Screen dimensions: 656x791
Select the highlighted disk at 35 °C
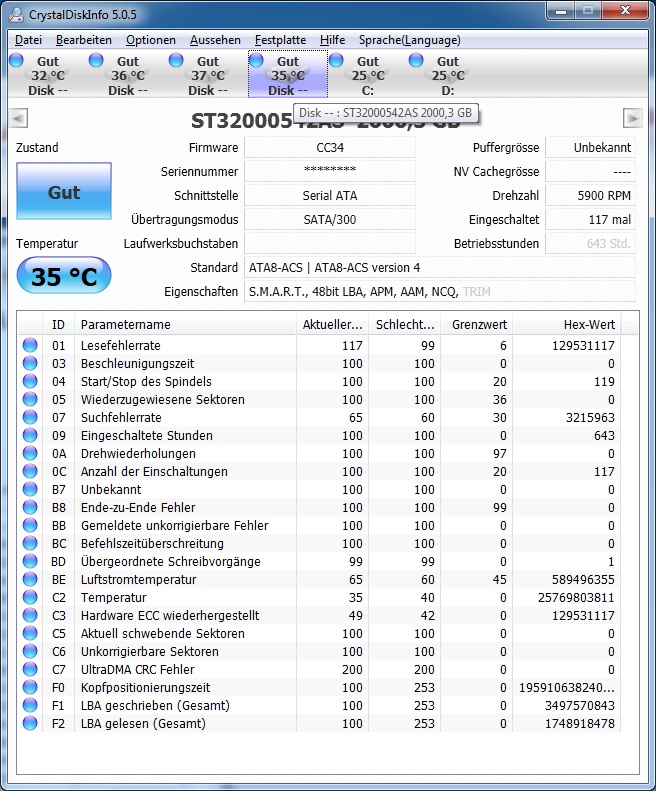[x=288, y=75]
